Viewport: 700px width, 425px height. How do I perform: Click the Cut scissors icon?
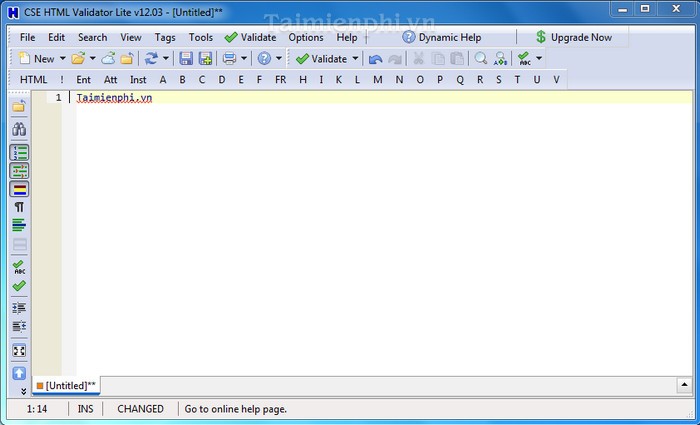click(418, 58)
